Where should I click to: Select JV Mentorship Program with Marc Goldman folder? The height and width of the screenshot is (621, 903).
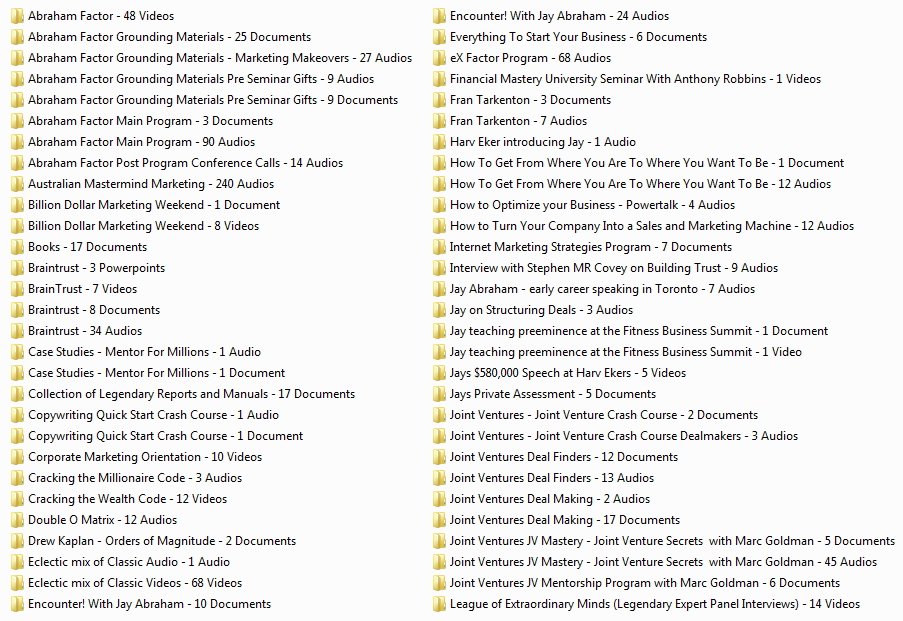pos(645,584)
